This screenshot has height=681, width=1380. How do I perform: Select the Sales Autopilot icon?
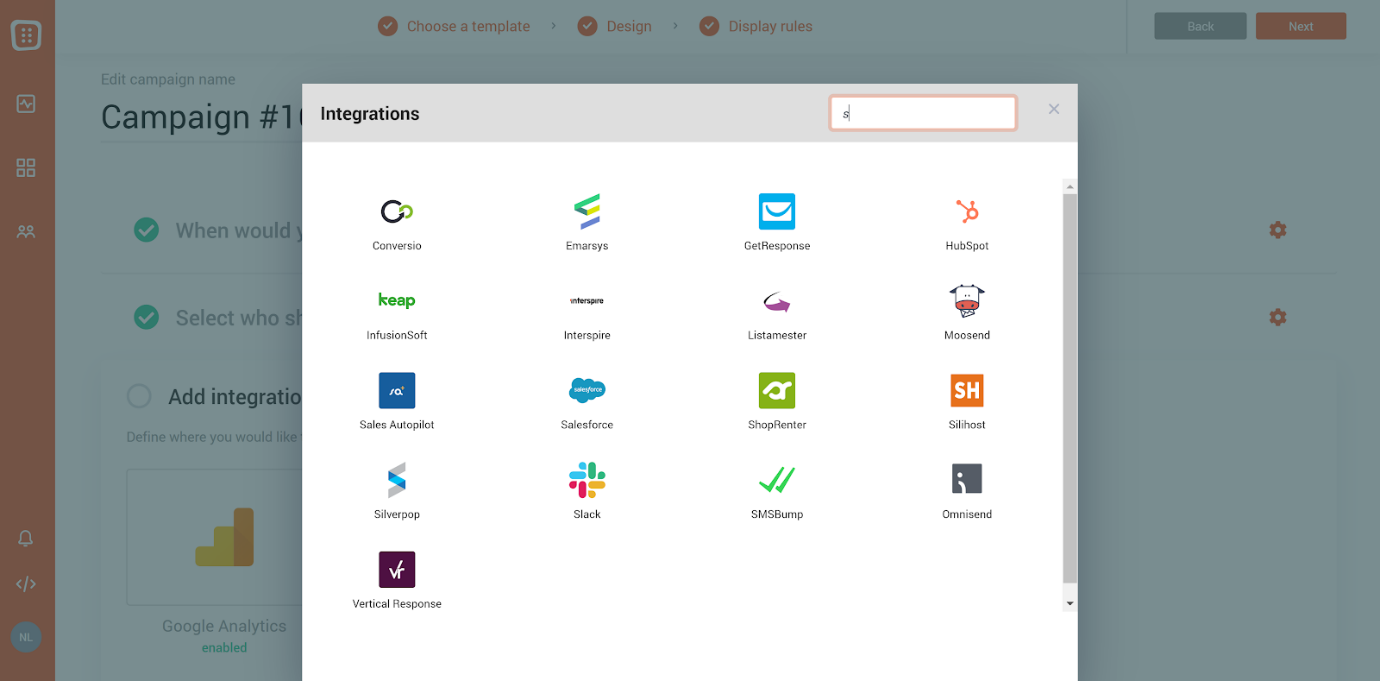[x=397, y=390]
